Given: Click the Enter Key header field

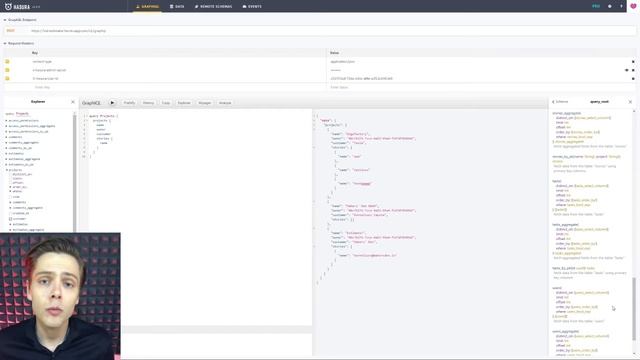Looking at the screenshot, I should [x=165, y=87].
